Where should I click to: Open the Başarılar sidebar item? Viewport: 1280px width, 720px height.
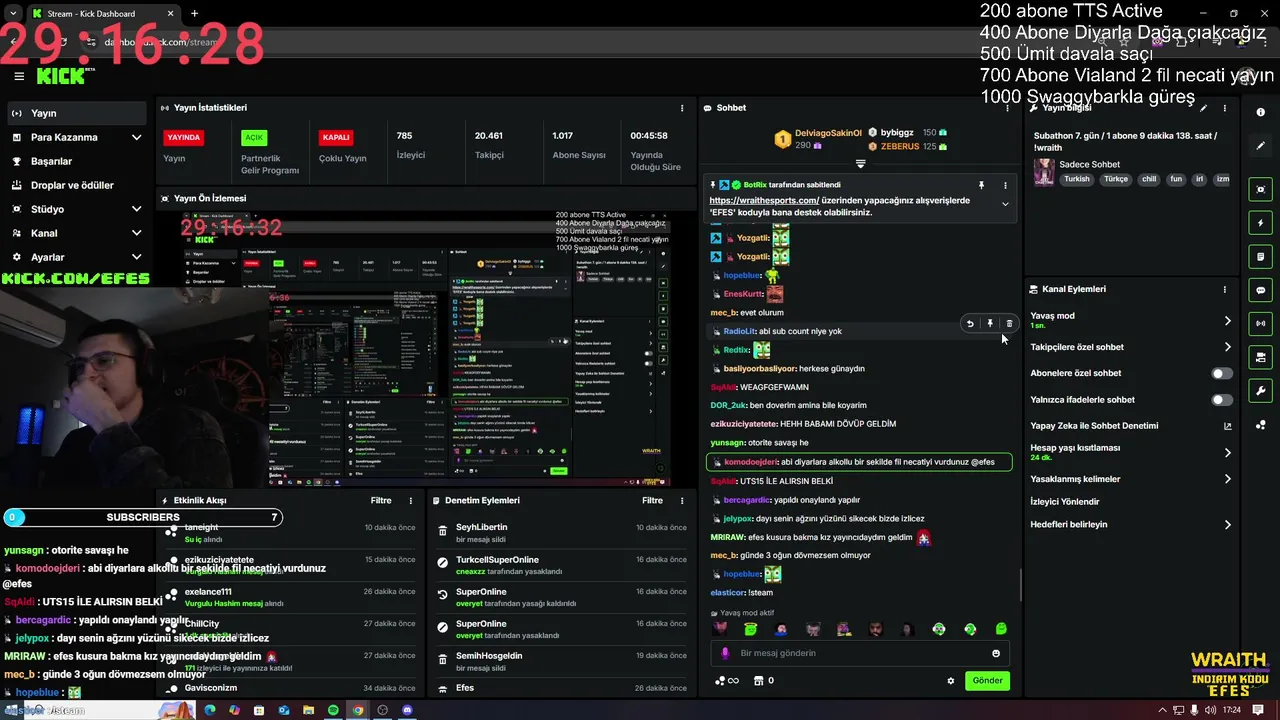tap(77, 161)
